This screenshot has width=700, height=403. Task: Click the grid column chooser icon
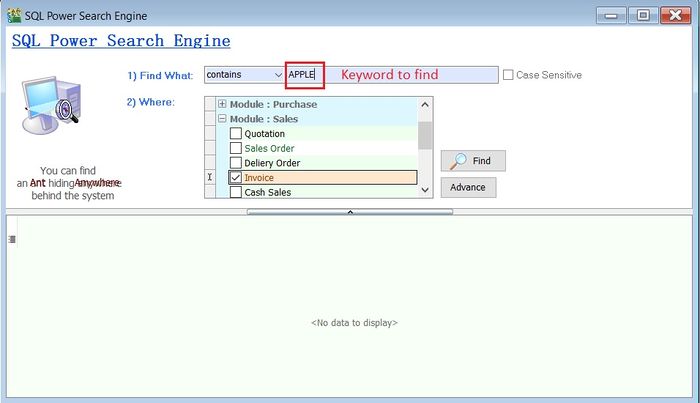pos(12,239)
